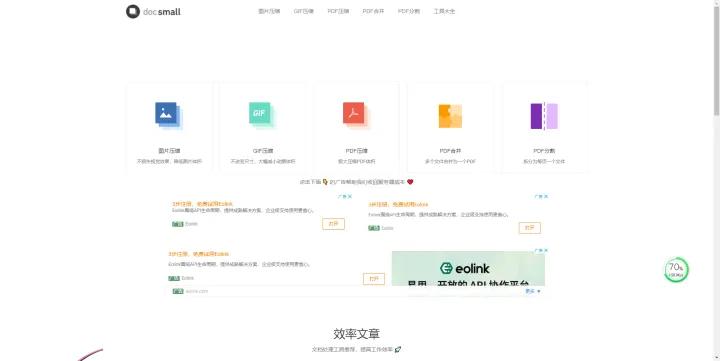Click the docsmall logo
This screenshot has height=361, width=720.
153,11
